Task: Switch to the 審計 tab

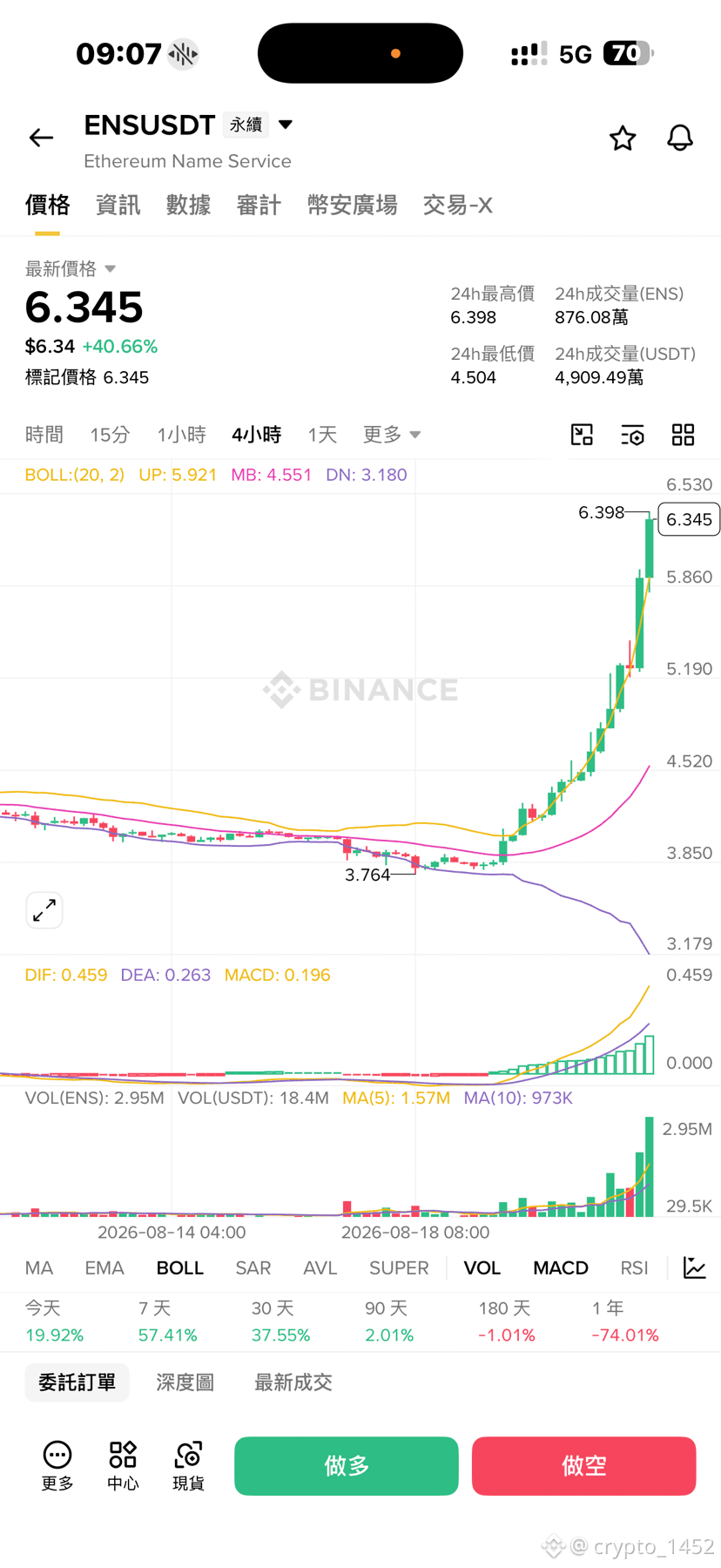Action: pyautogui.click(x=259, y=206)
